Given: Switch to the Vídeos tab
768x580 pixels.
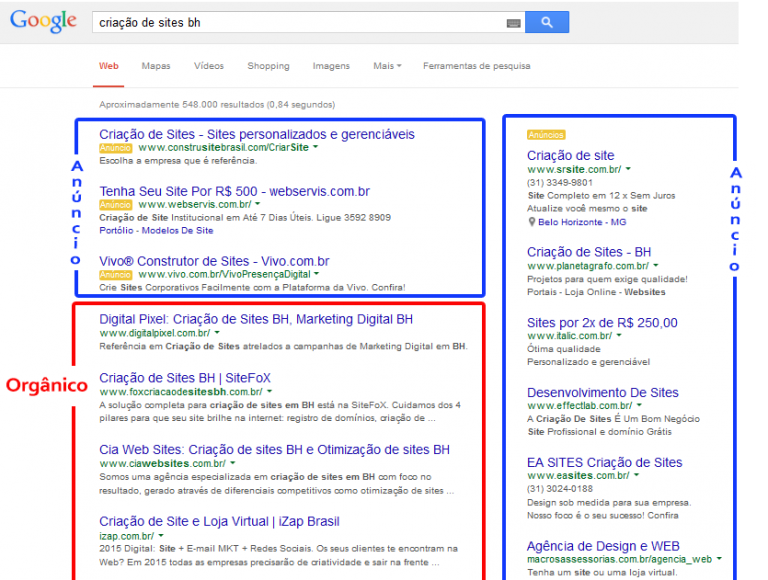Looking at the screenshot, I should coord(209,66).
